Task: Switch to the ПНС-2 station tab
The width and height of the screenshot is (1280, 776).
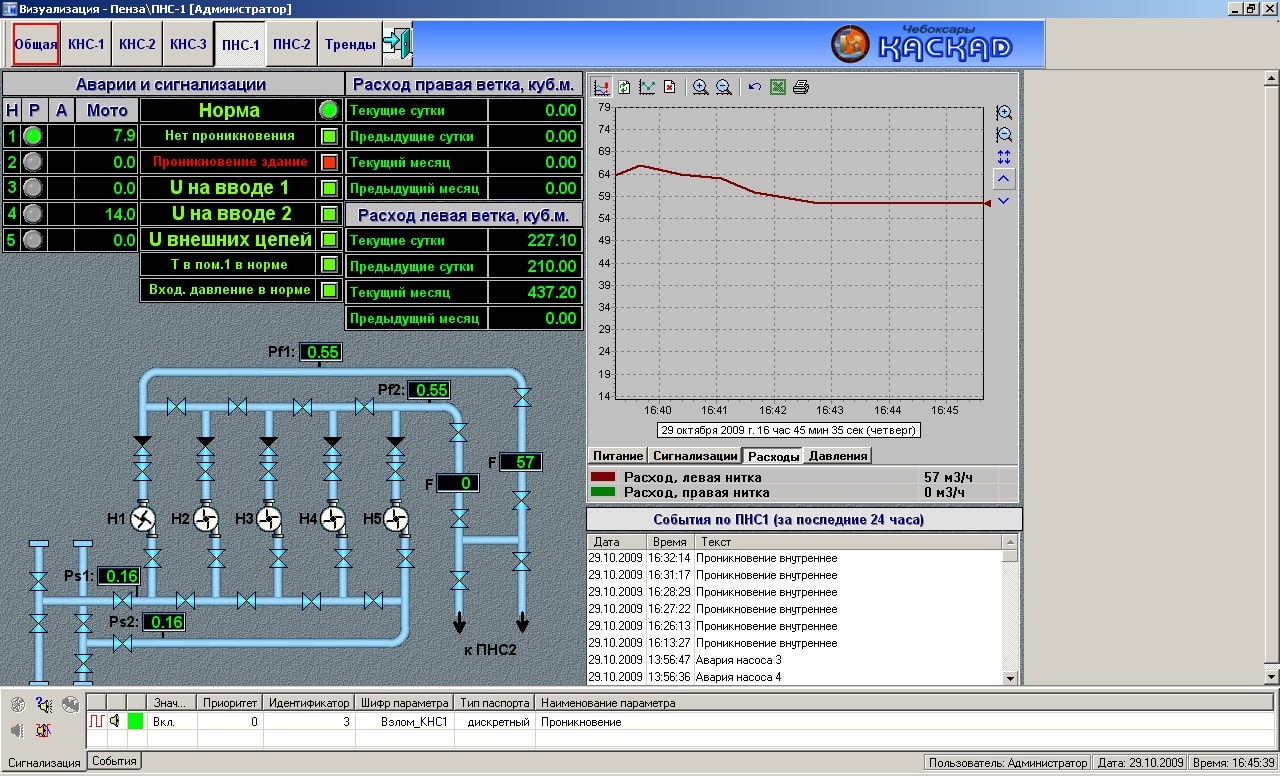Action: click(292, 44)
